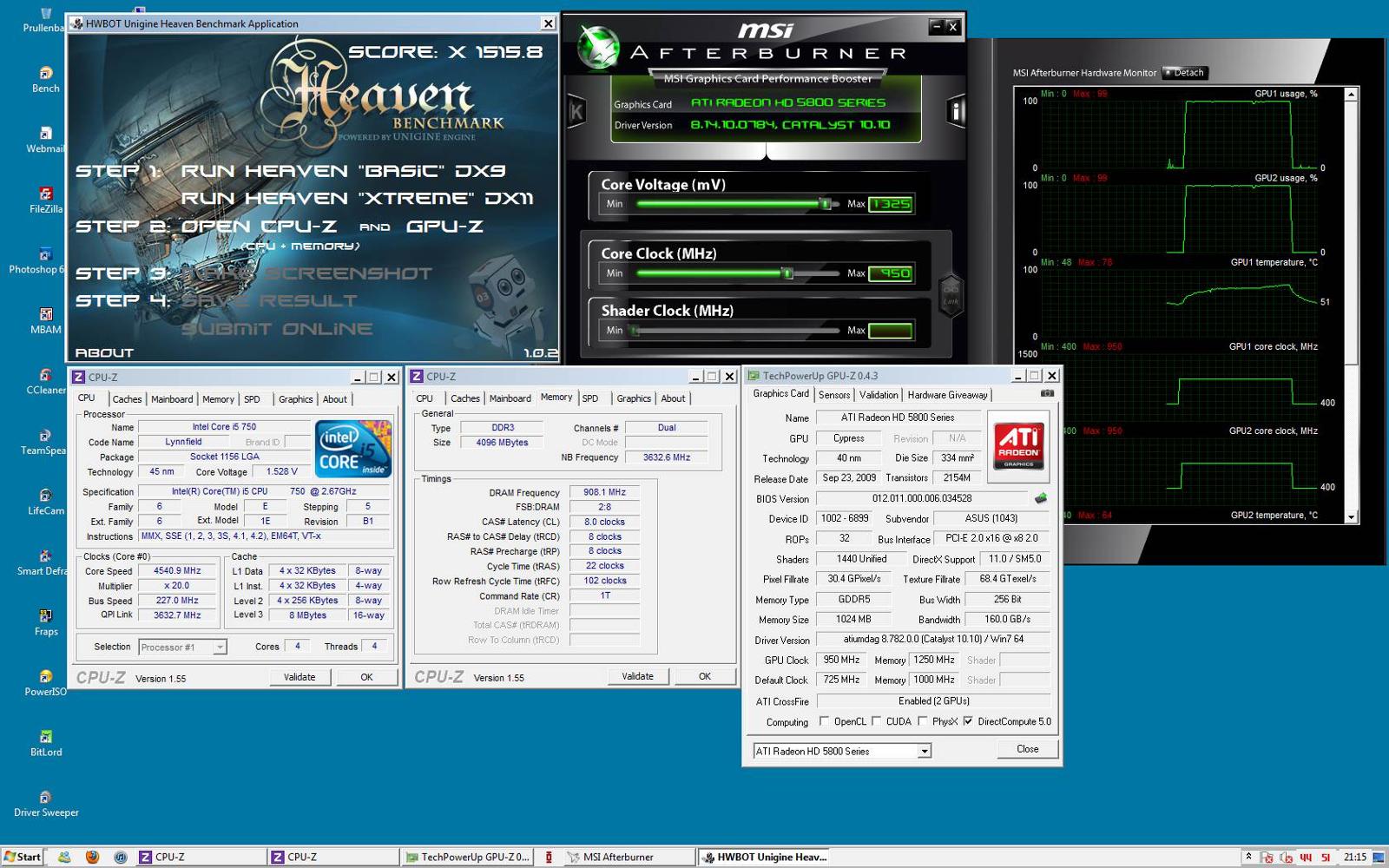Open the Processor #1 selection dropdown
Viewport: 1389px width, 868px height.
point(182,647)
